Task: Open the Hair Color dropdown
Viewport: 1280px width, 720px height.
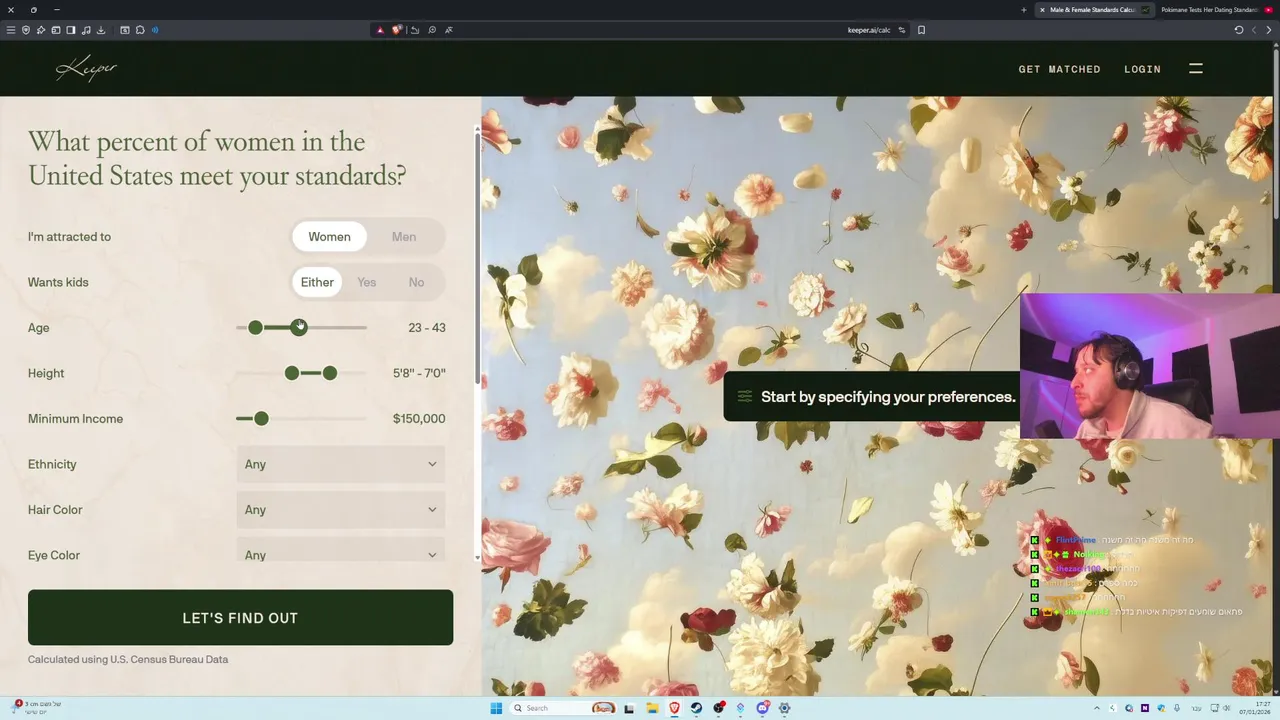Action: pyautogui.click(x=341, y=510)
